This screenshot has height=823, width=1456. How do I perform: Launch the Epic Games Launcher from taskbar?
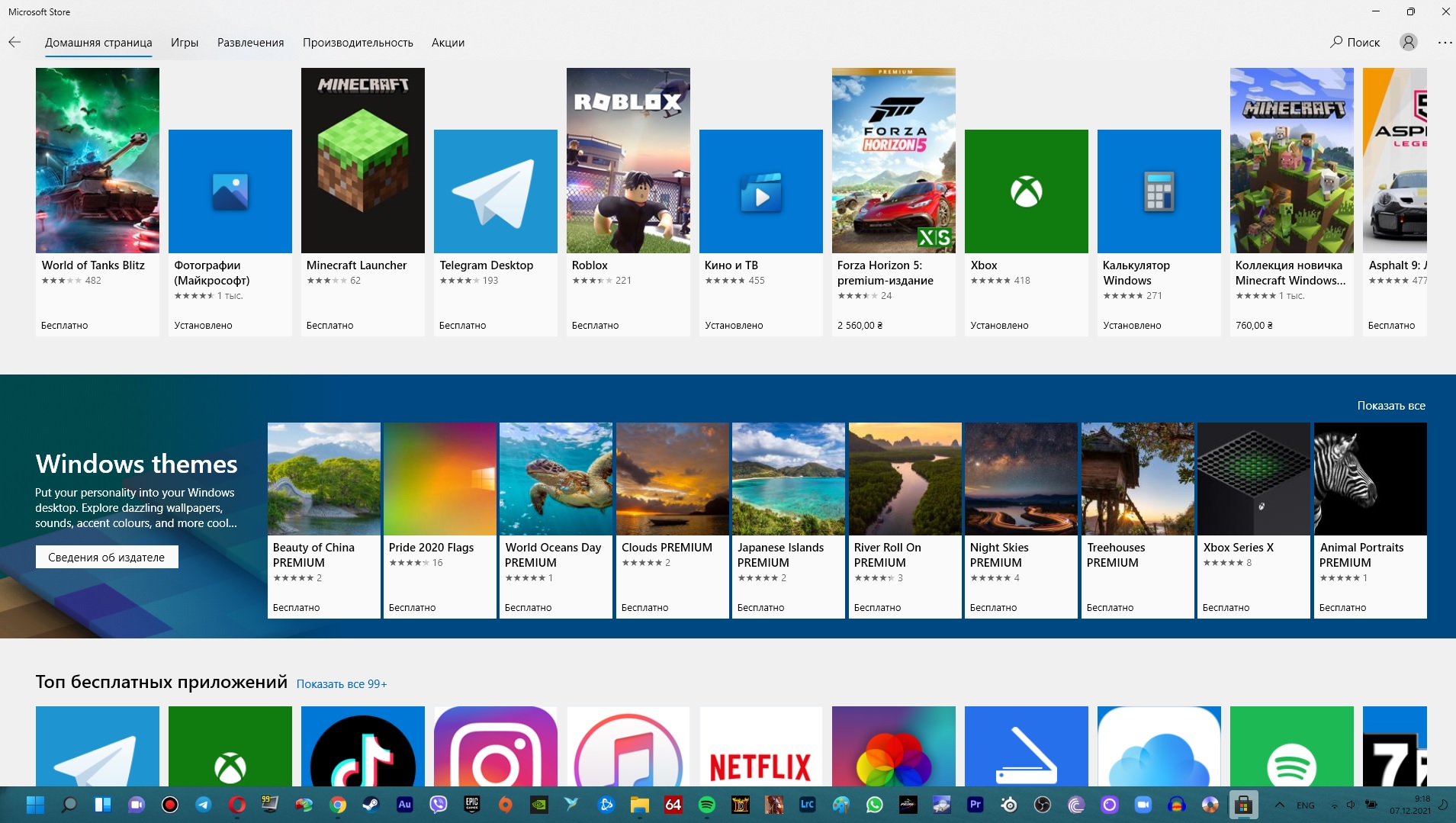(472, 805)
